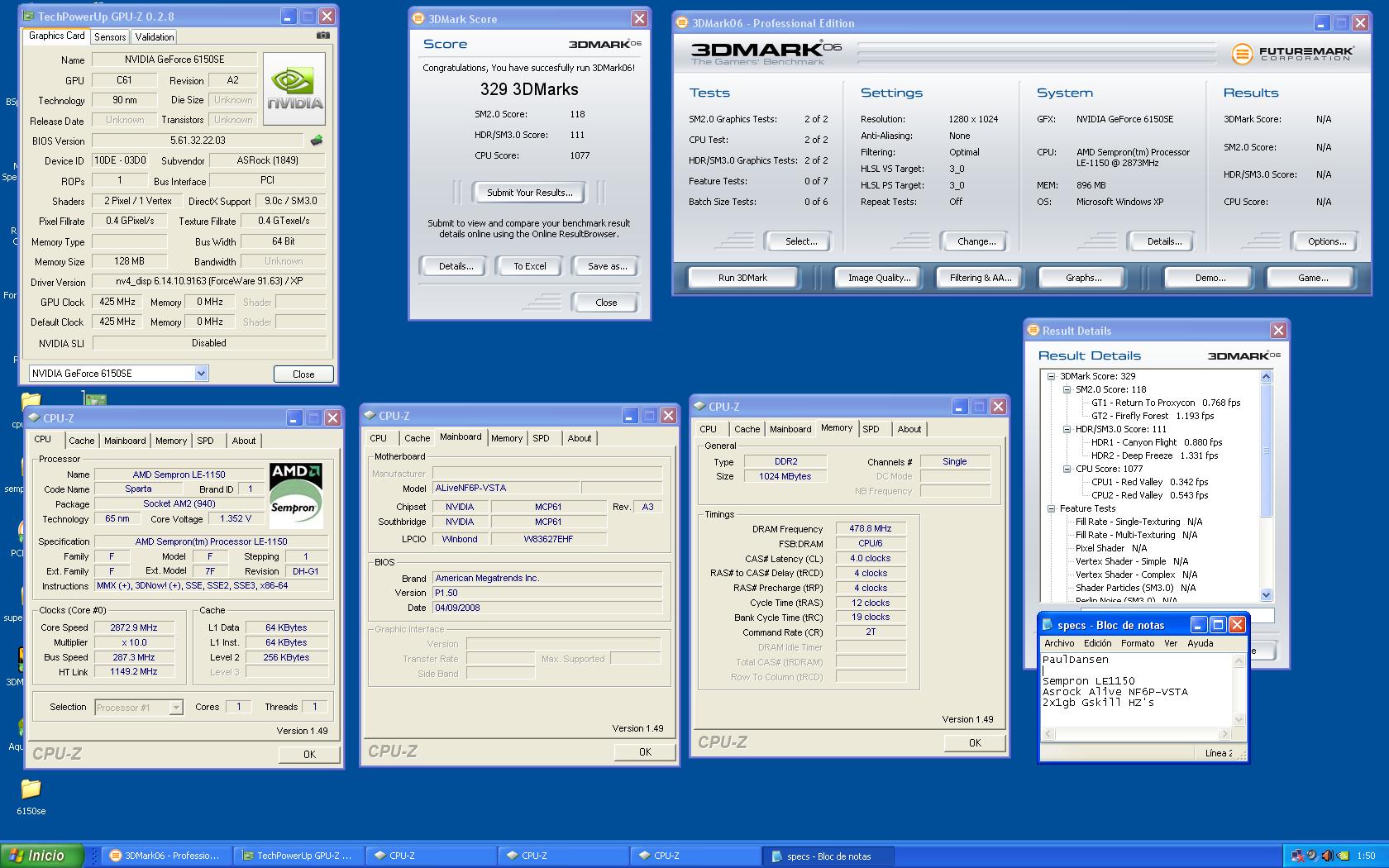Click the AMD Sempron logo in CPU-Z
Image resolution: width=1389 pixels, height=868 pixels.
[x=296, y=494]
